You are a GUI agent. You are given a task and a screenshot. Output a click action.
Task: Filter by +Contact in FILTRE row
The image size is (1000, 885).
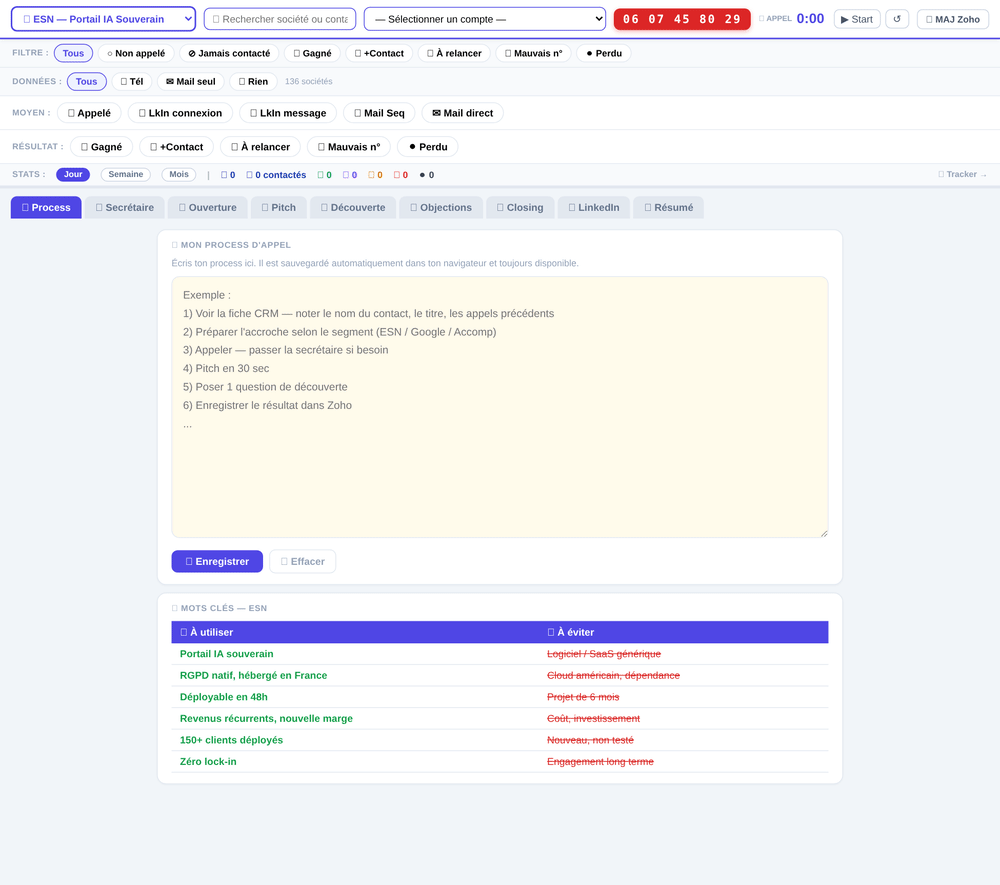(x=379, y=53)
